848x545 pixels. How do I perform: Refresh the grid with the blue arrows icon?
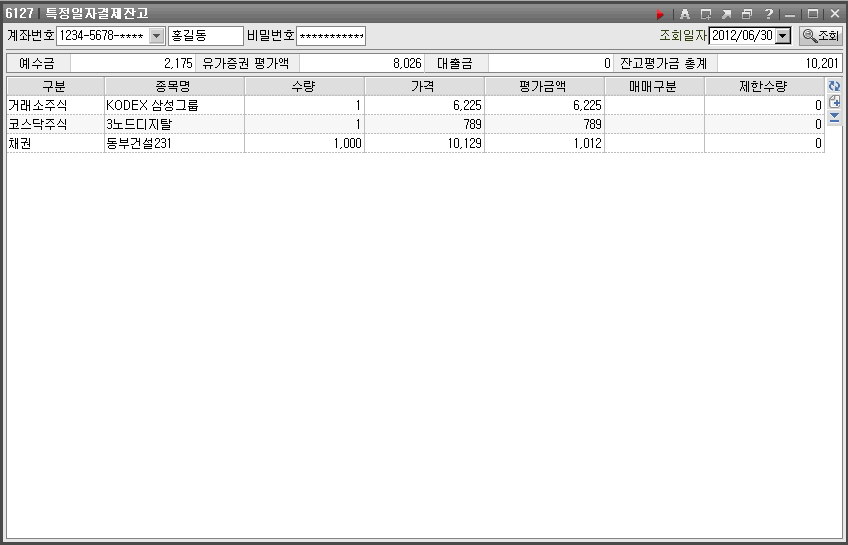[x=834, y=87]
